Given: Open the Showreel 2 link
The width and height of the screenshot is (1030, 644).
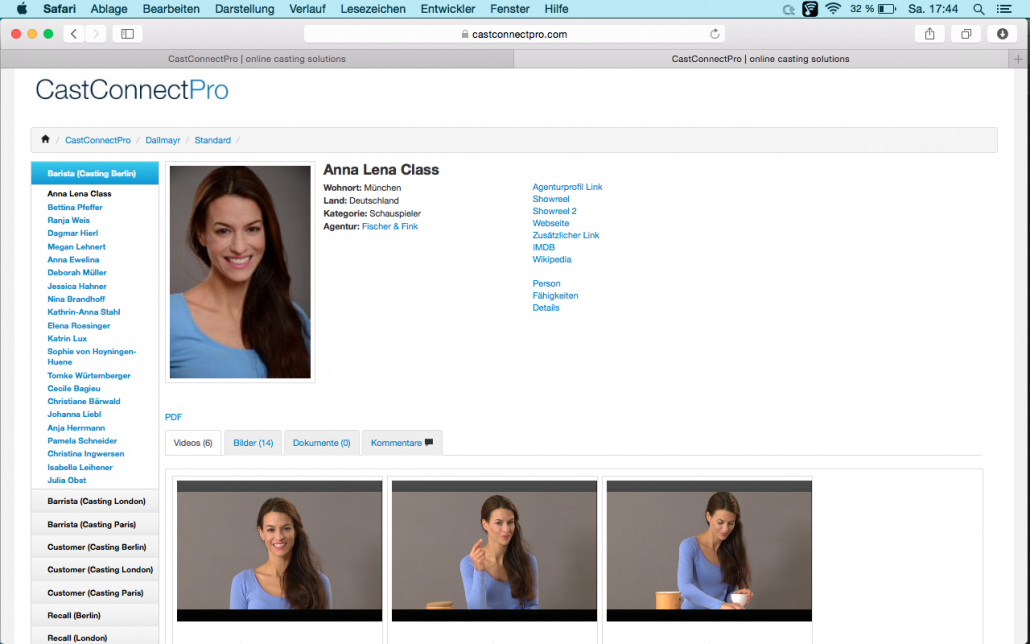Looking at the screenshot, I should tap(554, 211).
